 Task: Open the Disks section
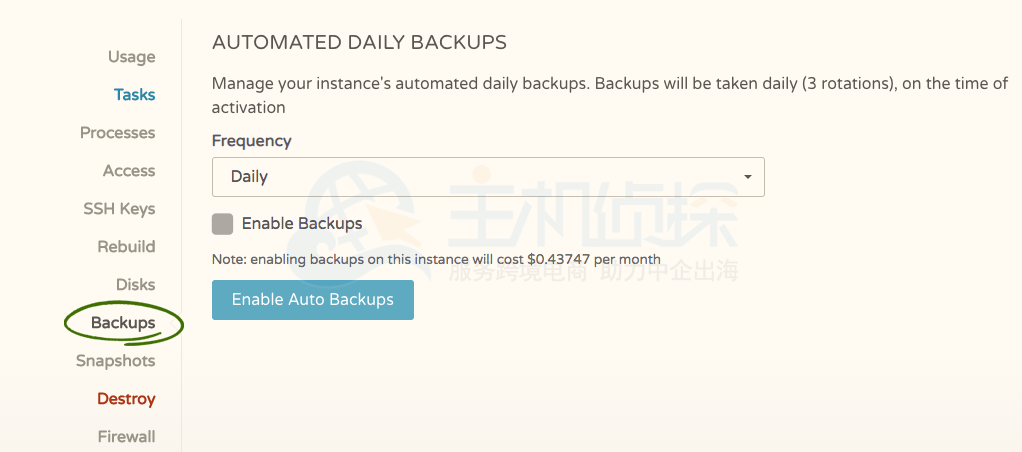(x=135, y=285)
